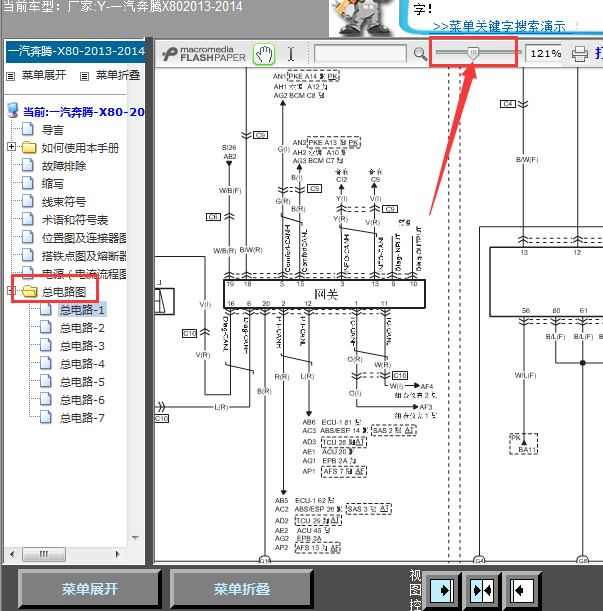Image resolution: width=603 pixels, height=611 pixels.
Task: Click the page icon beside 缩写
Action: click(28, 183)
